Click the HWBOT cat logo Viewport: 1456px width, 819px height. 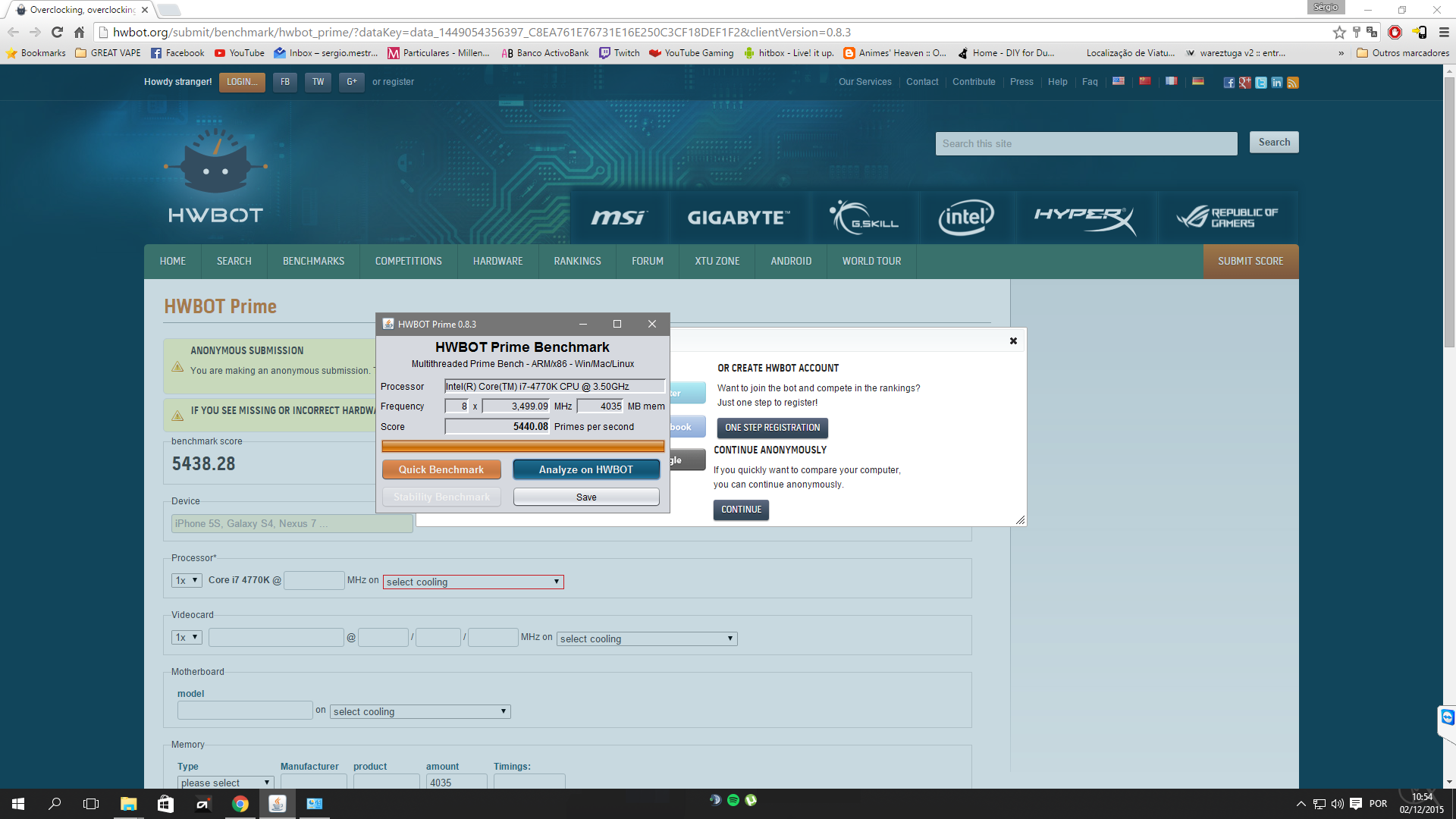click(215, 177)
